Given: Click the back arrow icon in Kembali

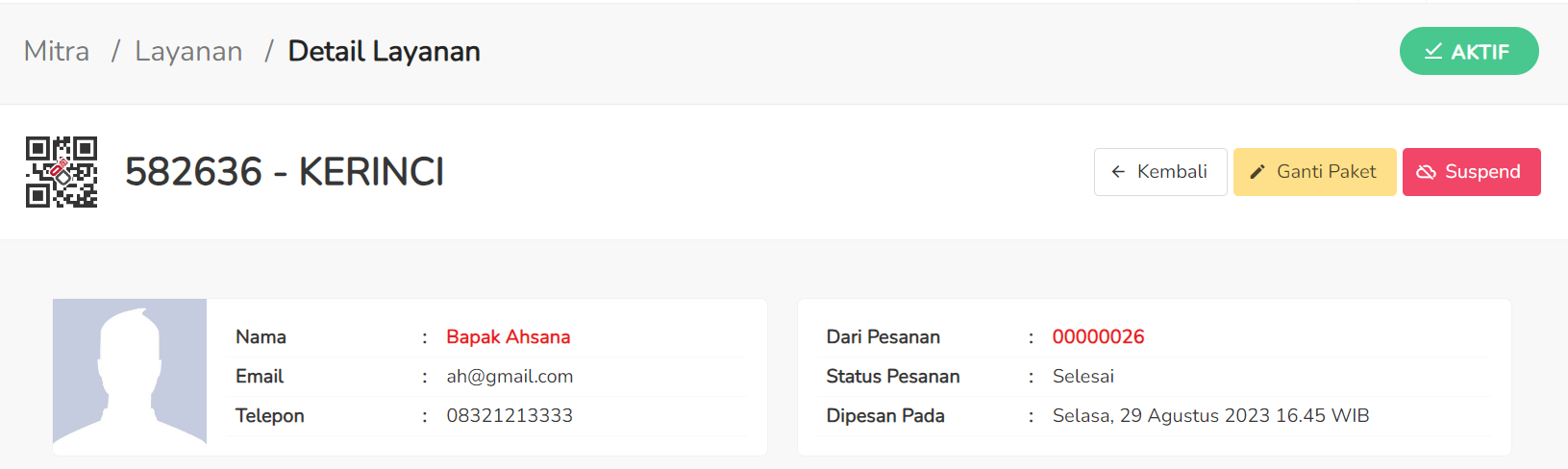Looking at the screenshot, I should pos(1118,172).
